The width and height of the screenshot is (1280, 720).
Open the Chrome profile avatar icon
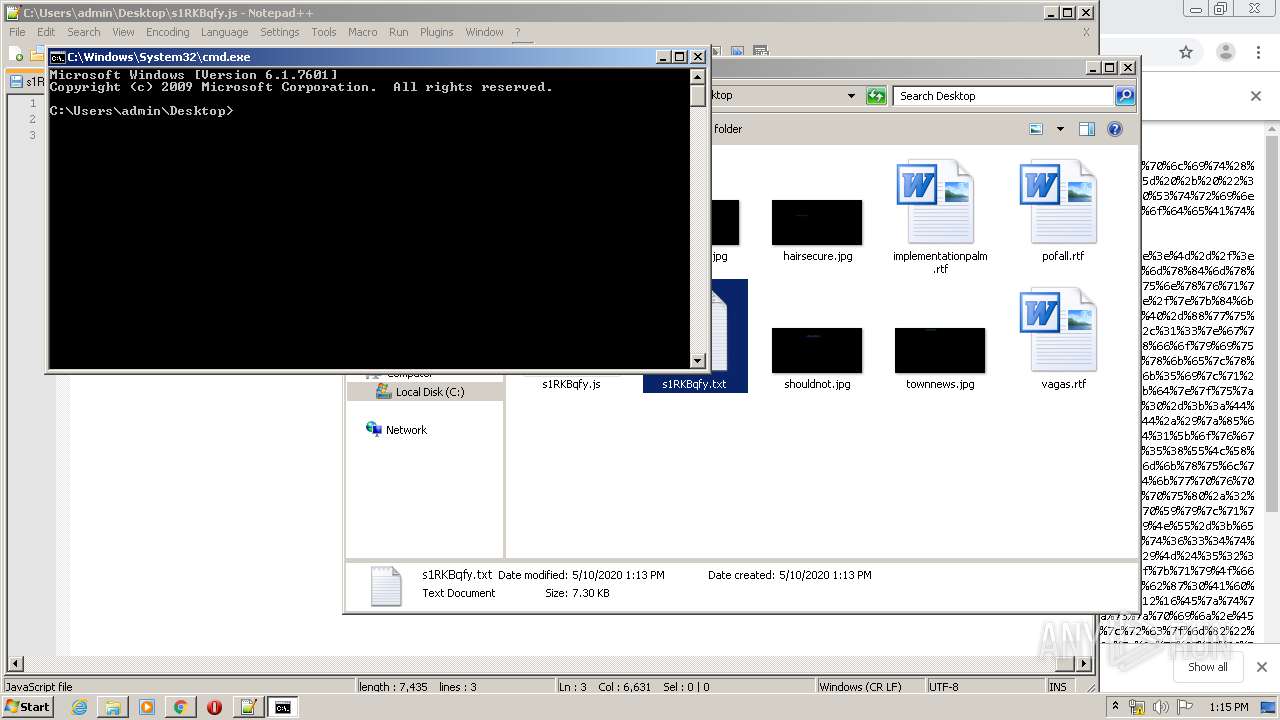tap(1226, 52)
